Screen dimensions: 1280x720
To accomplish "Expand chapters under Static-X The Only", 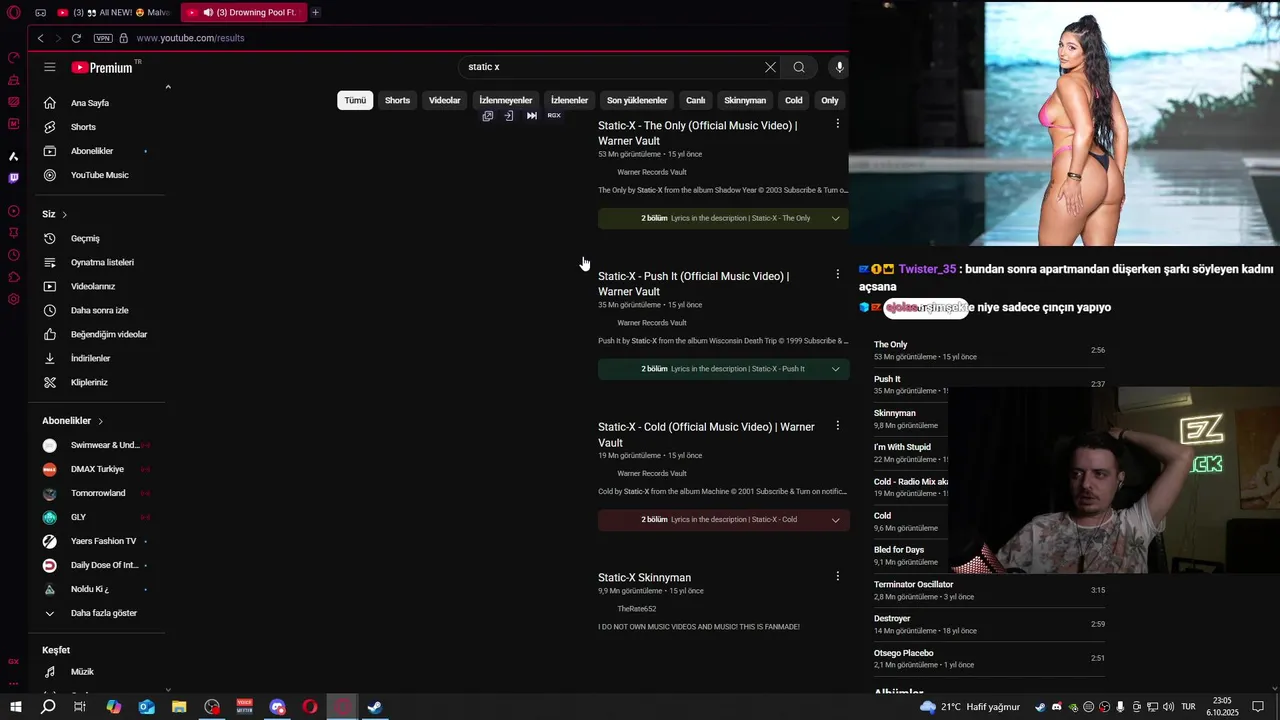I will click(836, 218).
